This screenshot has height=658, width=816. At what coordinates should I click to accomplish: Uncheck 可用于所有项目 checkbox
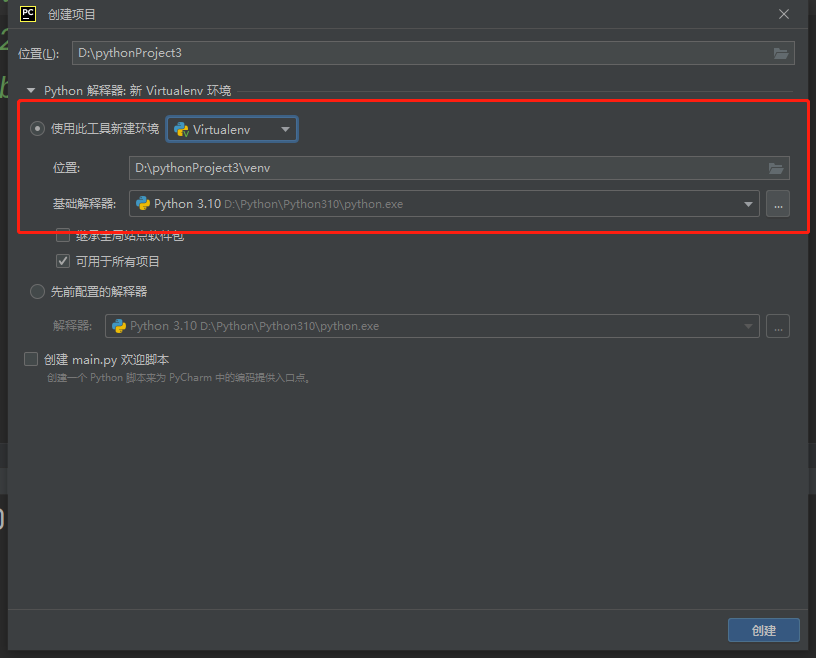click(x=63, y=261)
